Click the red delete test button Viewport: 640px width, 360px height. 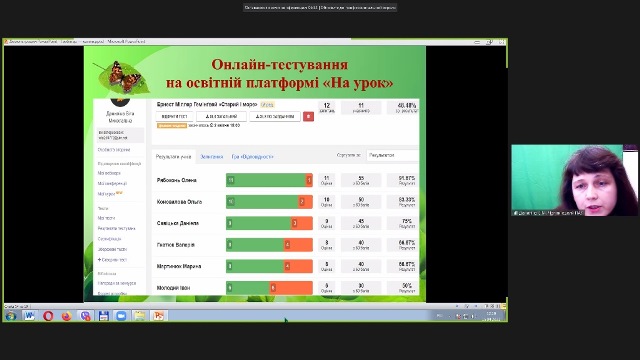(x=308, y=116)
